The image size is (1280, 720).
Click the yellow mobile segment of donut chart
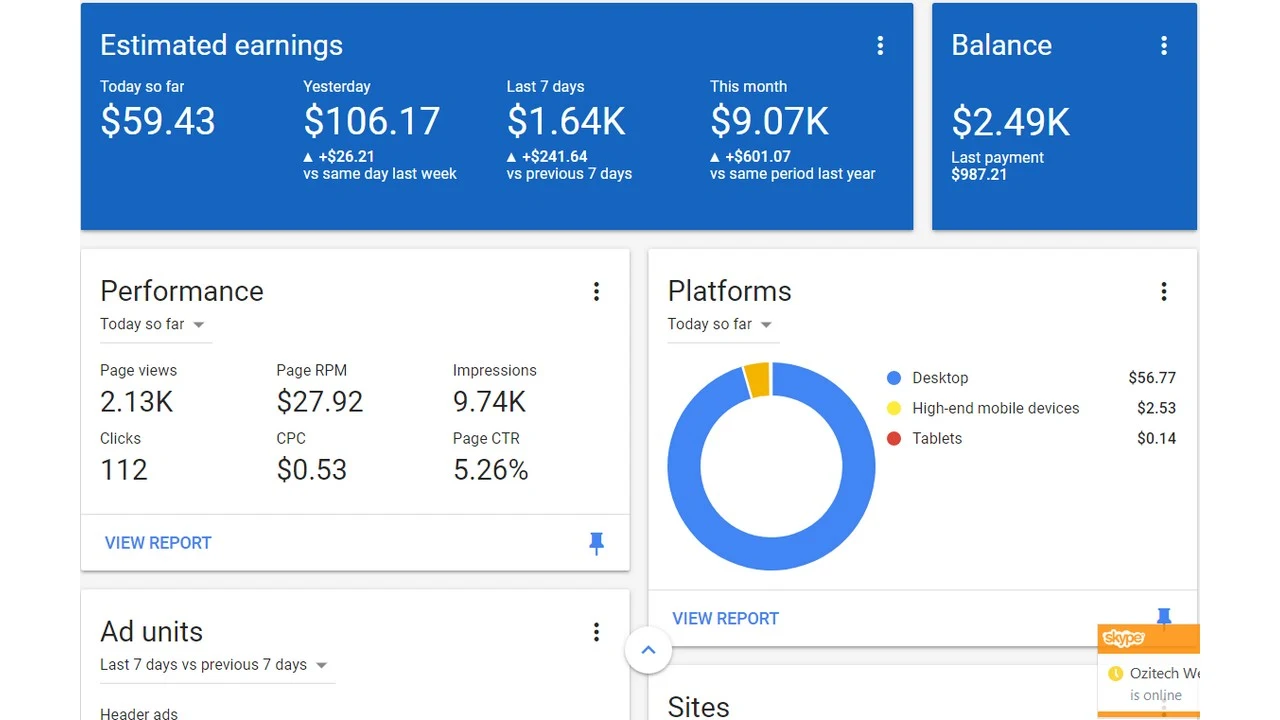coord(758,380)
